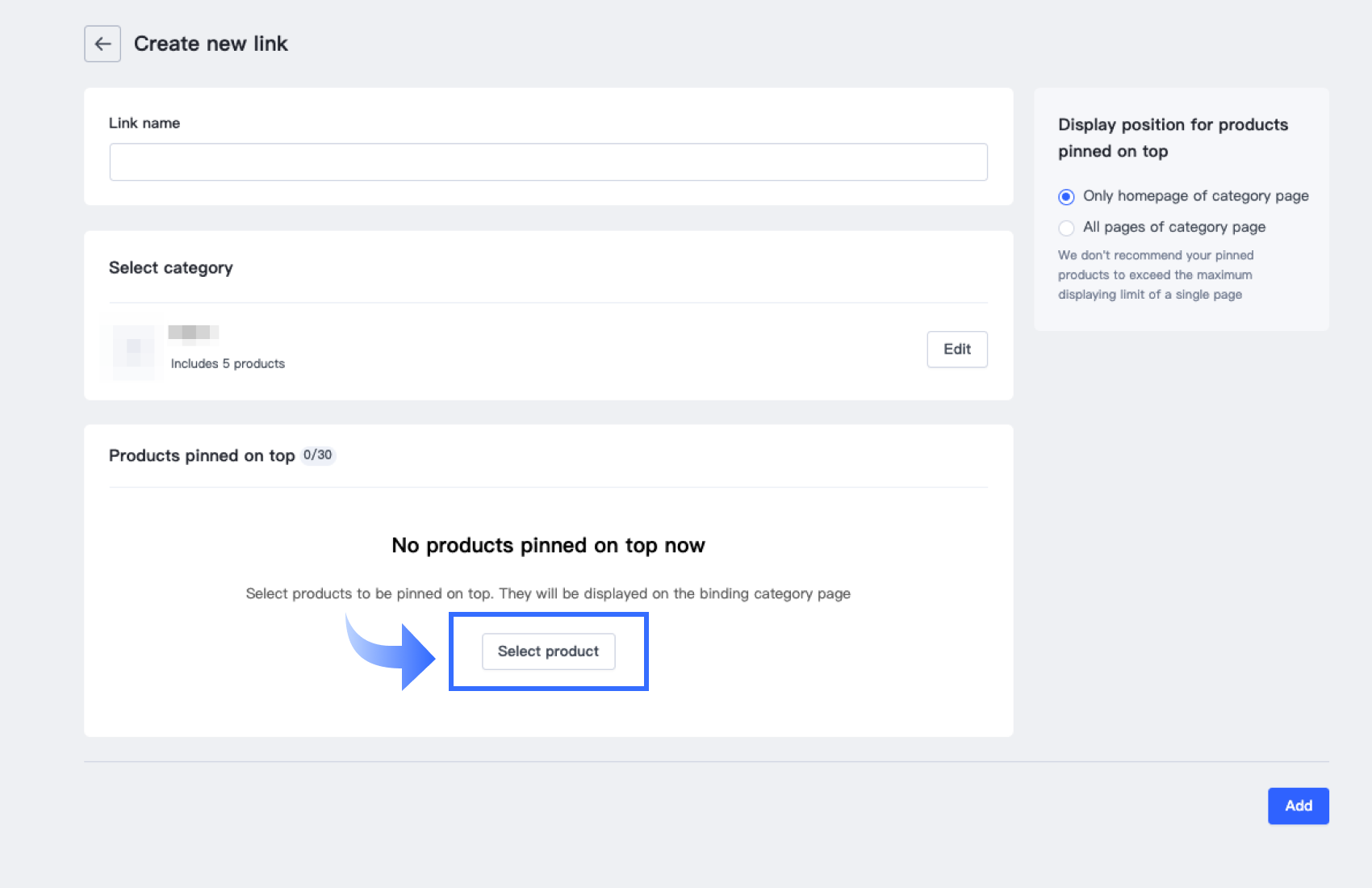This screenshot has height=888, width=1372.
Task: Click the 'Products pinned on top' heading
Action: point(202,456)
